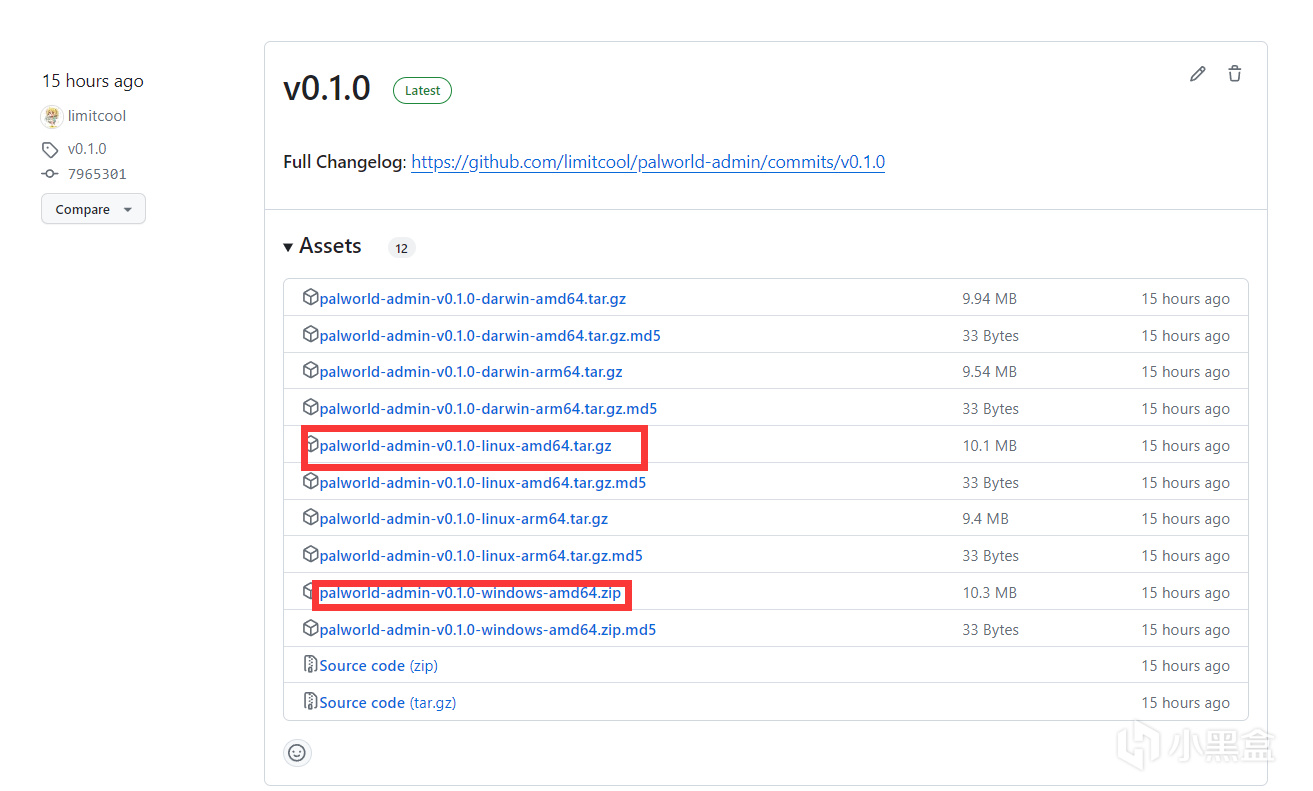Click "15 hours ago" in windows-amd64.zip row
The height and width of the screenshot is (791, 1313).
[x=1186, y=593]
